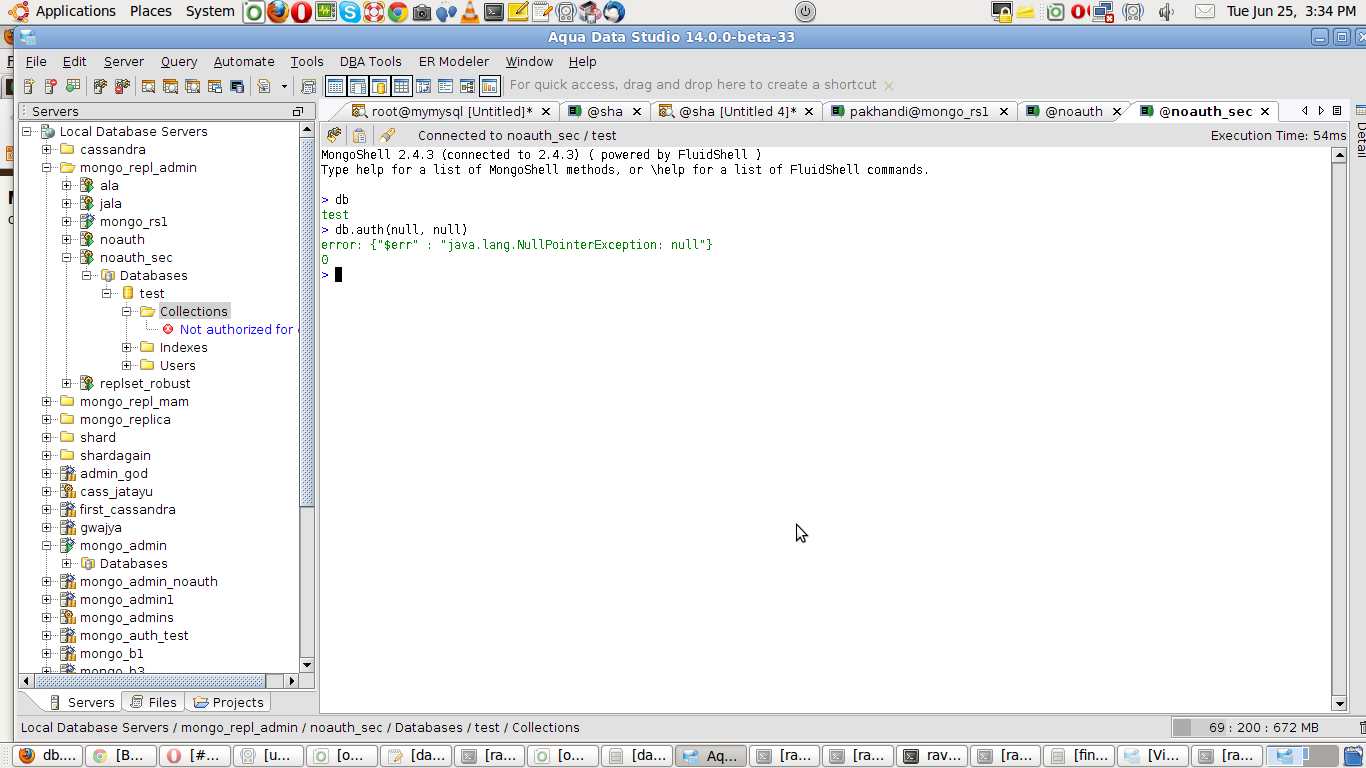Switch to root@mymysql [Untitled] tab

[x=452, y=111]
